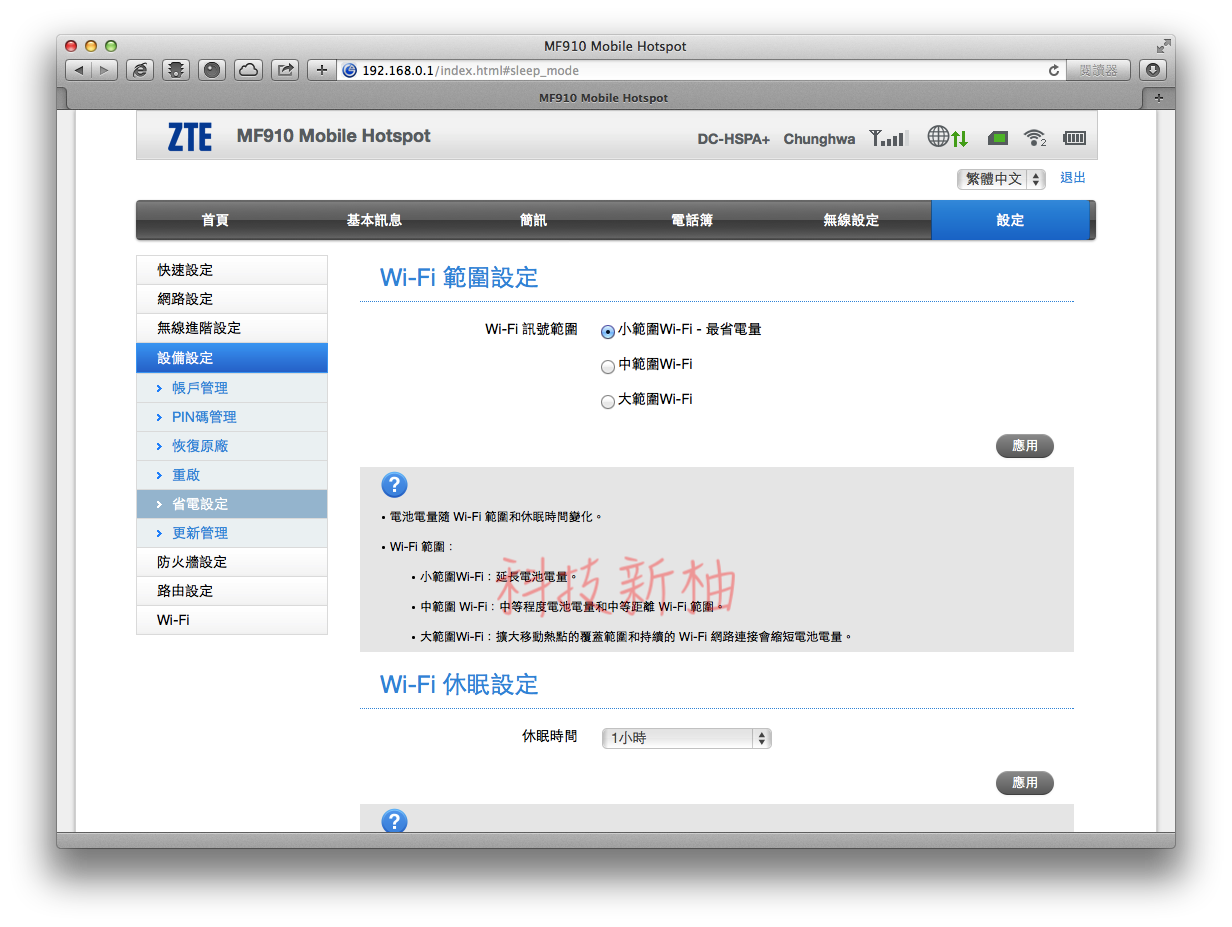The height and width of the screenshot is (927, 1232).
Task: Open 網路設定 in the sidebar
Action: tap(232, 299)
